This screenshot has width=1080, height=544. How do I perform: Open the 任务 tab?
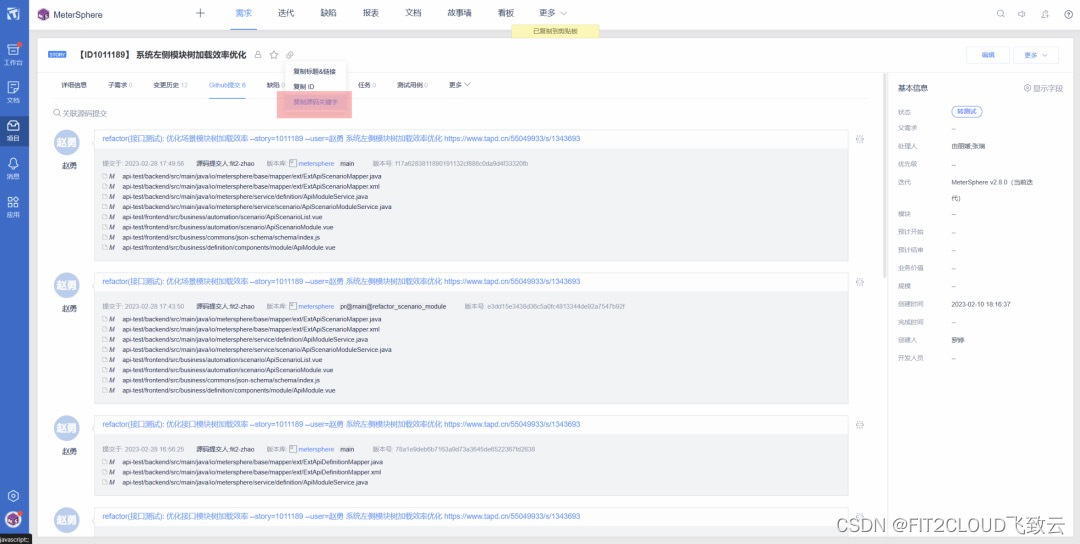[x=366, y=85]
